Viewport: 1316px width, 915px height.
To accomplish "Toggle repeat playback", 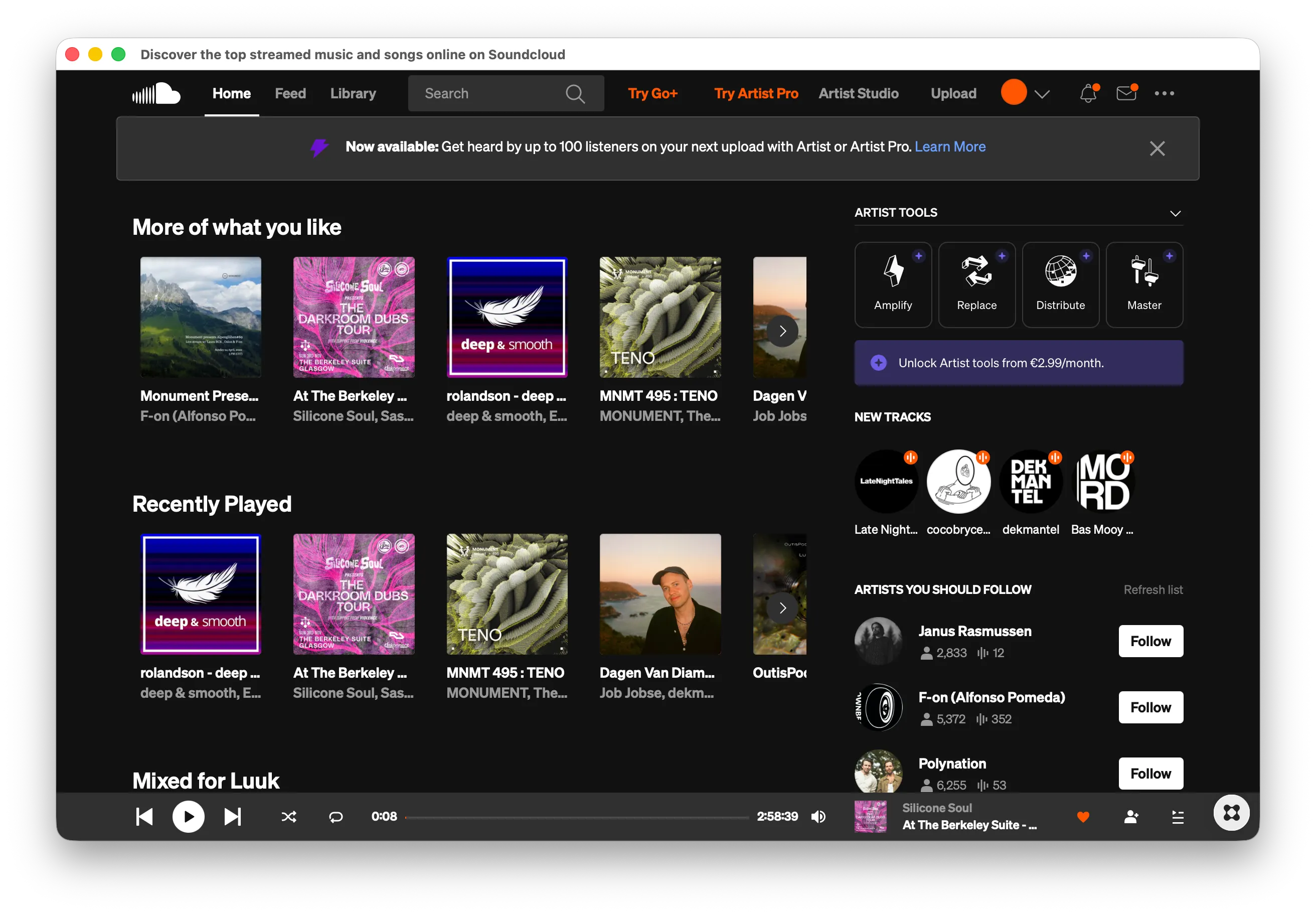I will click(x=336, y=816).
